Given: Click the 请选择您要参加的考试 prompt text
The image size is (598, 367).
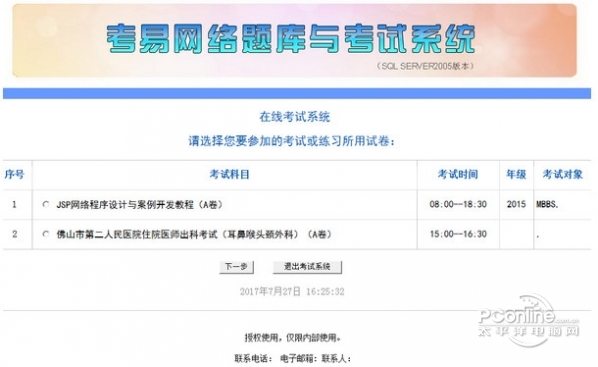Looking at the screenshot, I should pyautogui.click(x=292, y=141).
